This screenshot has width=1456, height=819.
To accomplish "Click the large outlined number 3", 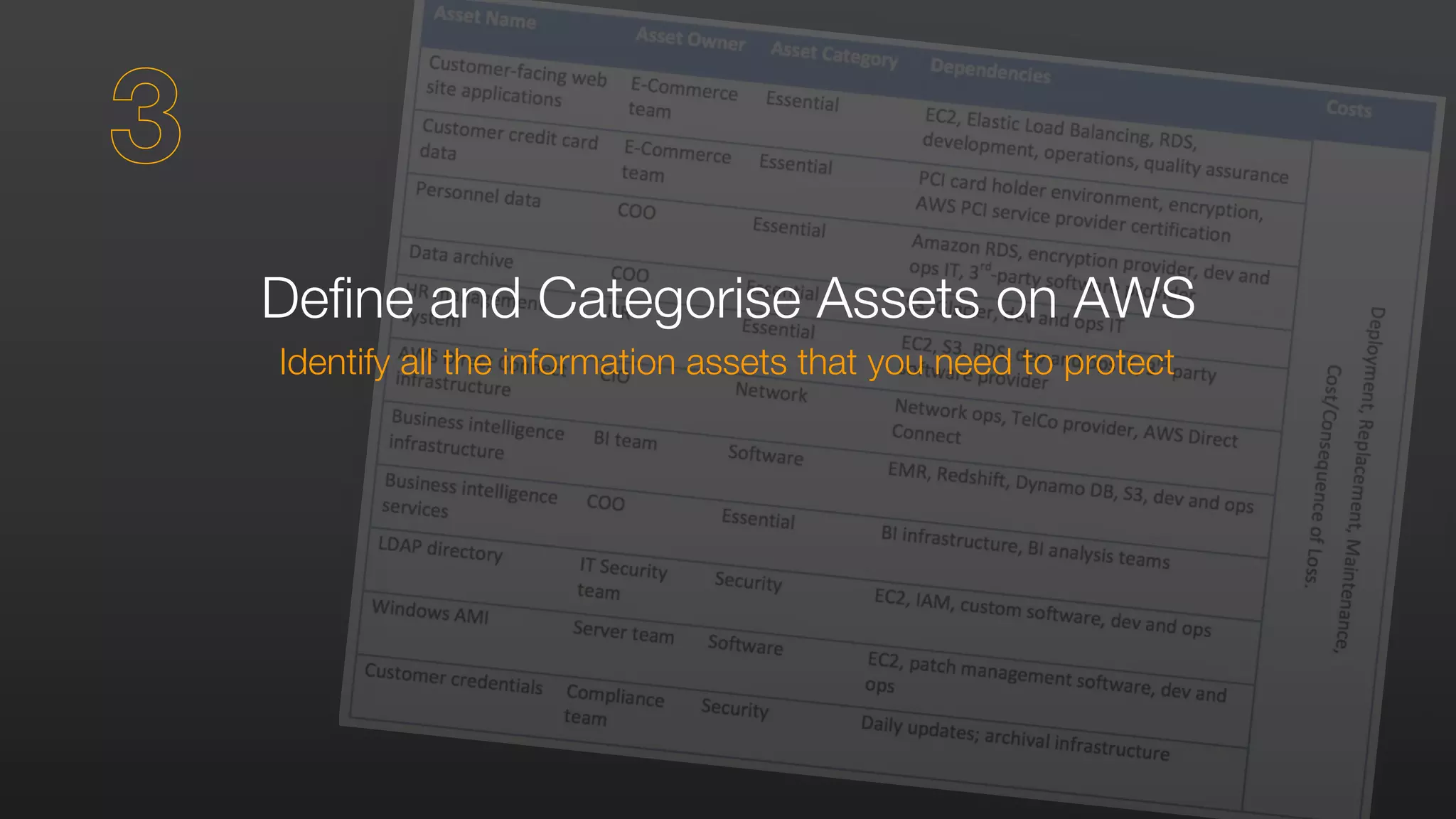I will point(146,116).
